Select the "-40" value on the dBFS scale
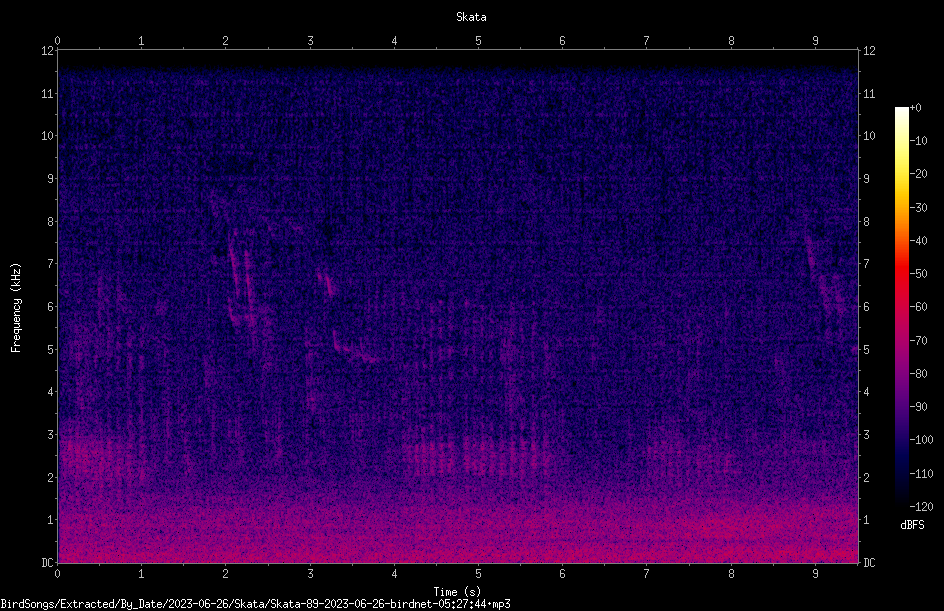The height and width of the screenshot is (611, 944). [918, 241]
